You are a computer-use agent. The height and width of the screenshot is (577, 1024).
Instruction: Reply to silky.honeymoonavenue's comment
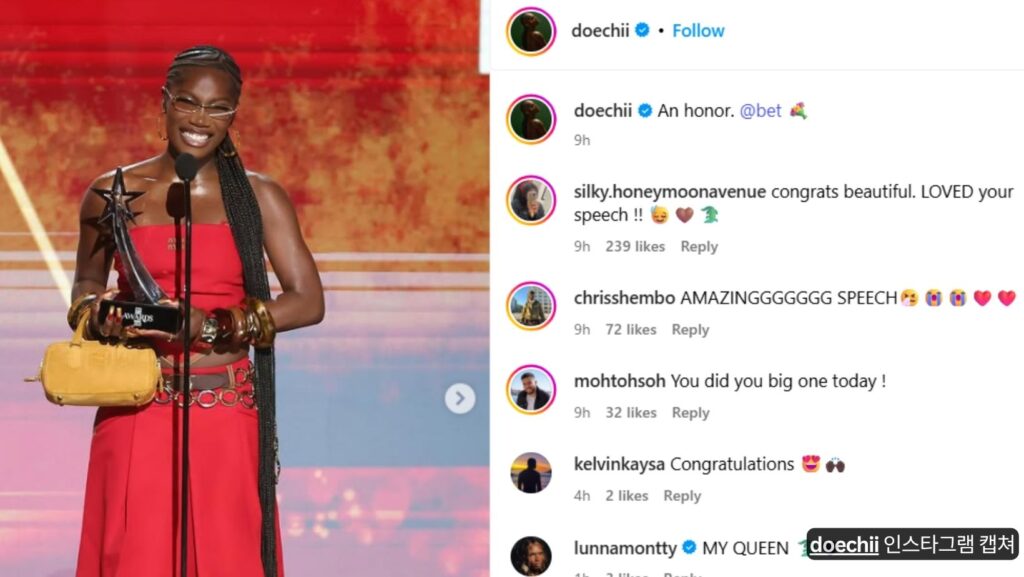coord(699,247)
